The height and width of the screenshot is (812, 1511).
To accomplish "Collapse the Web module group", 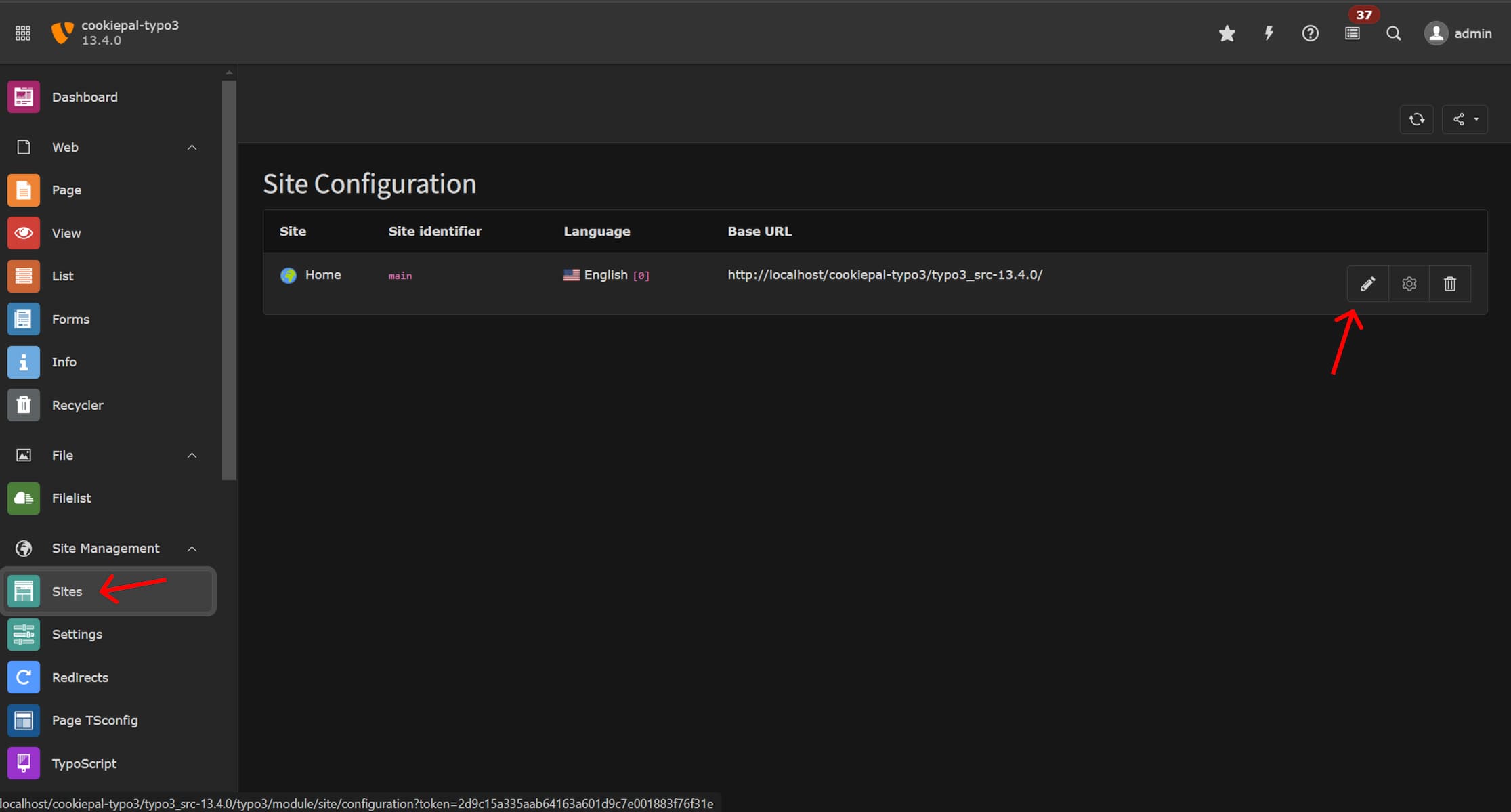I will click(x=192, y=147).
